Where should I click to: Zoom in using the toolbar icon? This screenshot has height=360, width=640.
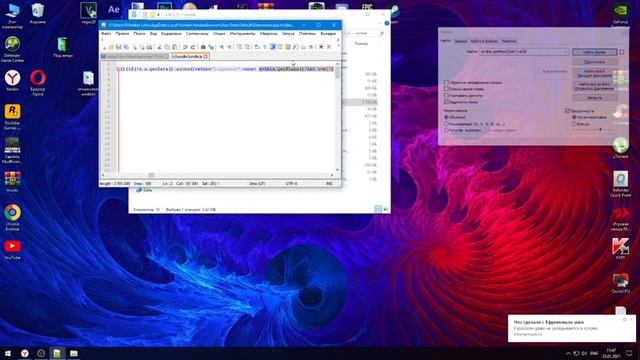222,47
